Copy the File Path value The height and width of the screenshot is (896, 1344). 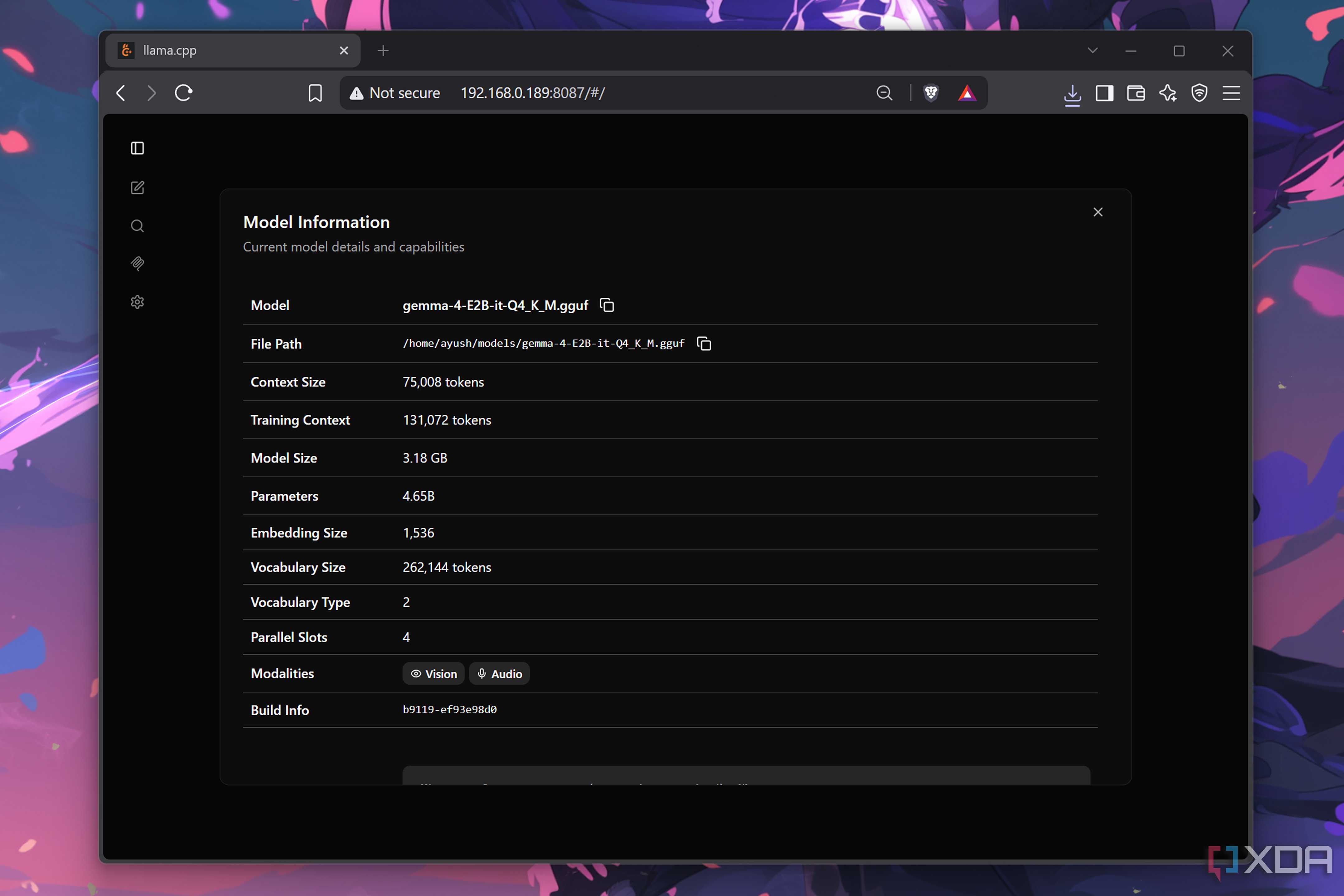tap(704, 343)
